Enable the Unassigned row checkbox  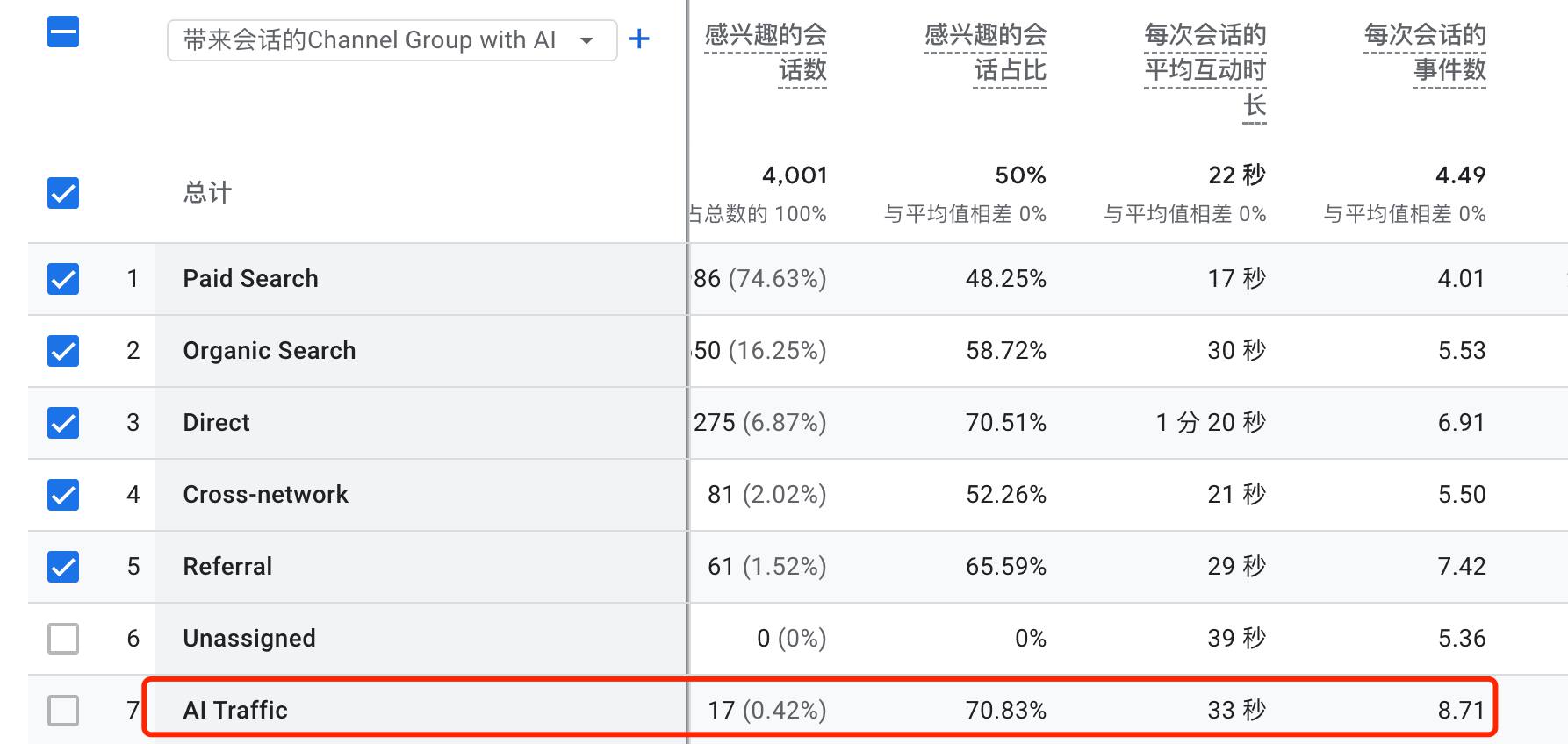62,638
